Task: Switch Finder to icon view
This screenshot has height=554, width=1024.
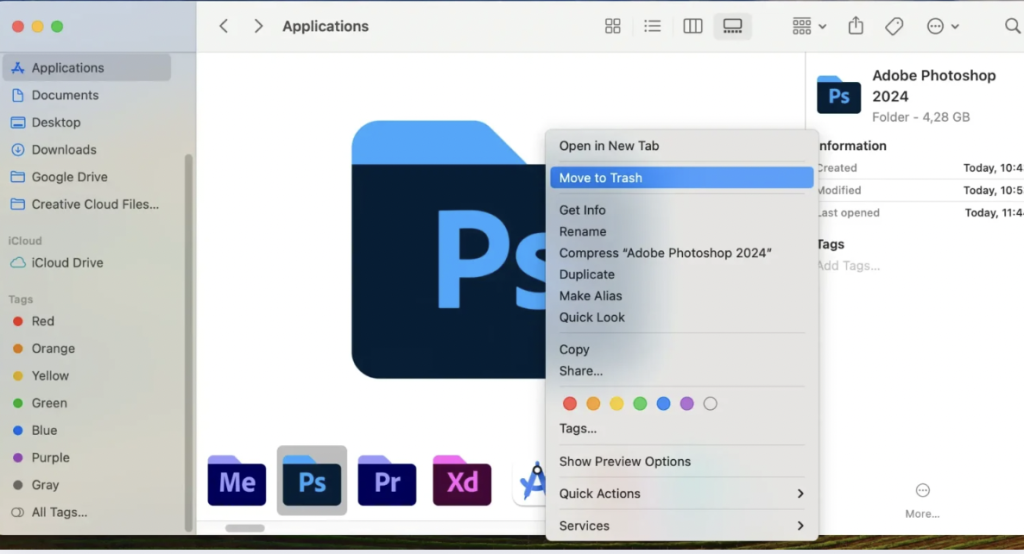Action: tap(613, 27)
